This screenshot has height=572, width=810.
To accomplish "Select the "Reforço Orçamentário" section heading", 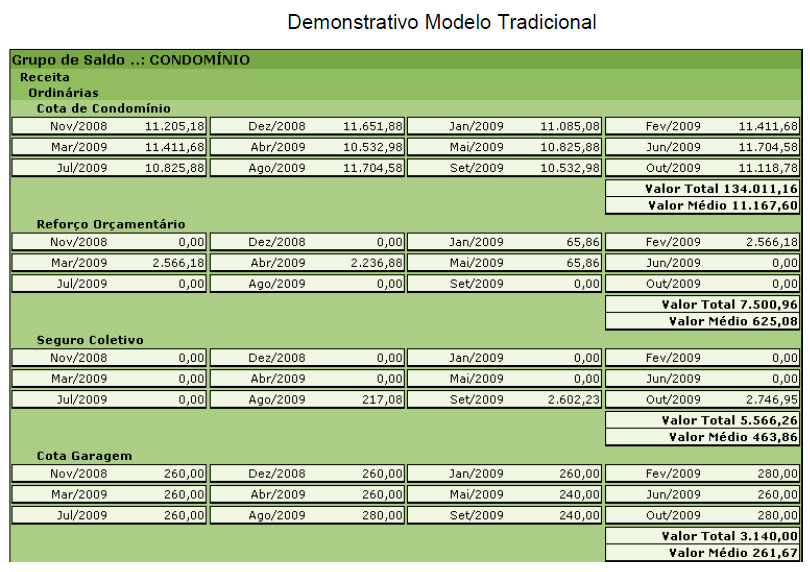I will click(110, 224).
